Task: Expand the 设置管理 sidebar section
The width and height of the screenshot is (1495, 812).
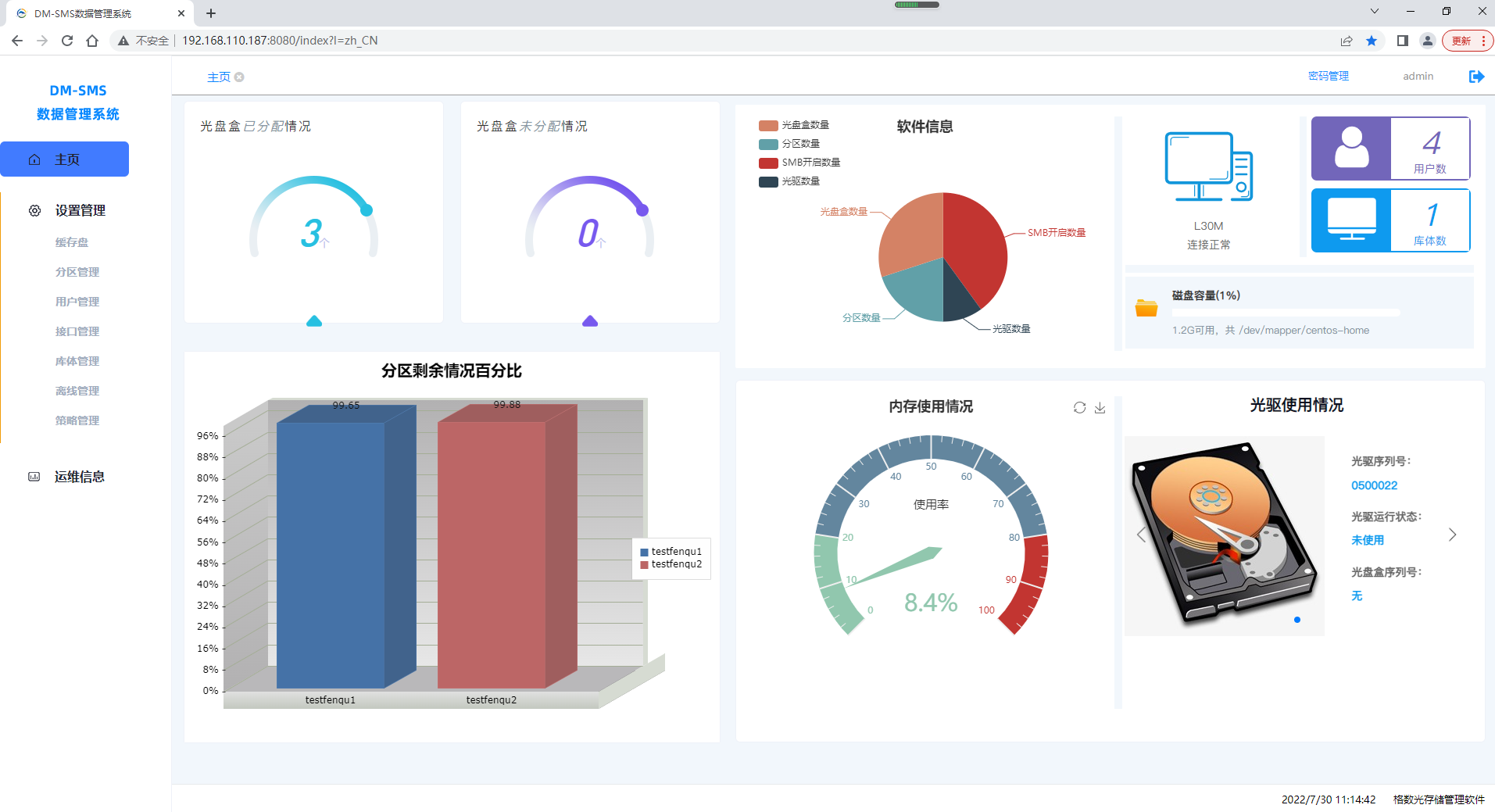Action: tap(80, 210)
